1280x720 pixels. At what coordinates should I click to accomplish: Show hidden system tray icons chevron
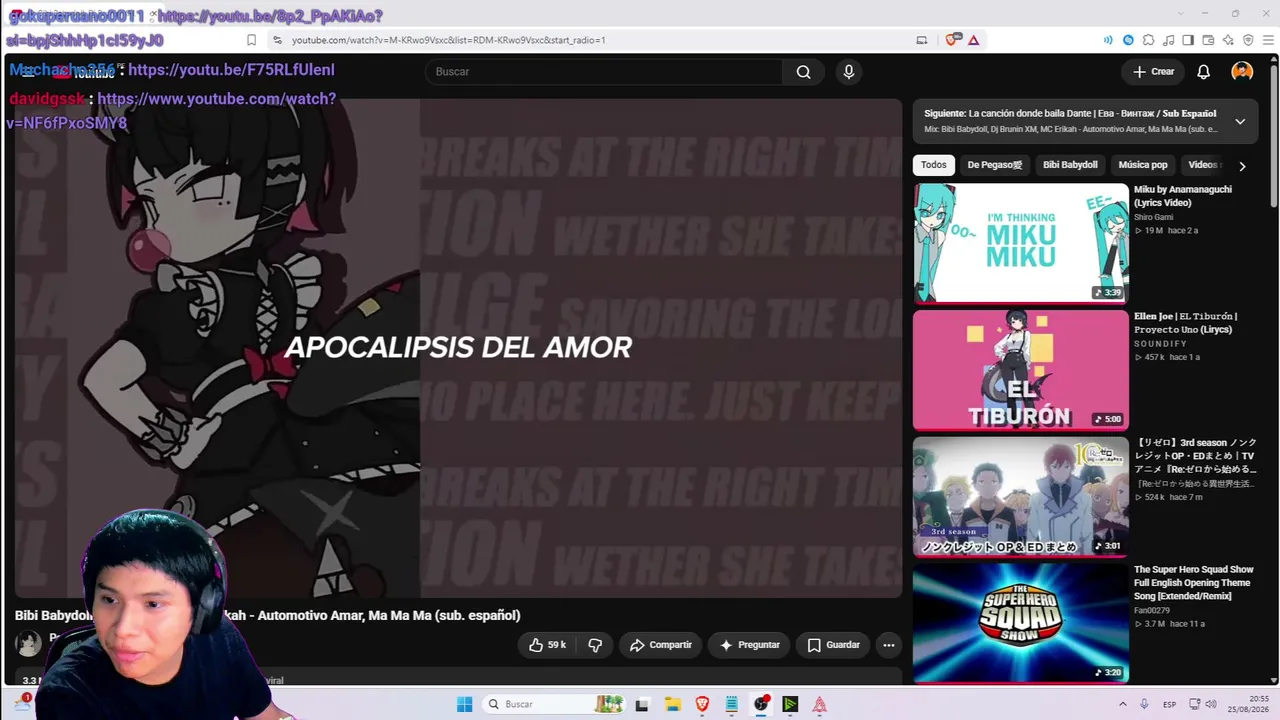(1122, 704)
